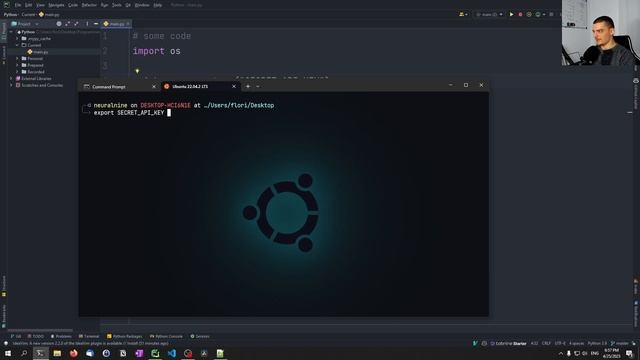Open the Code menu
The width and height of the screenshot is (640, 360).
tap(73, 5)
